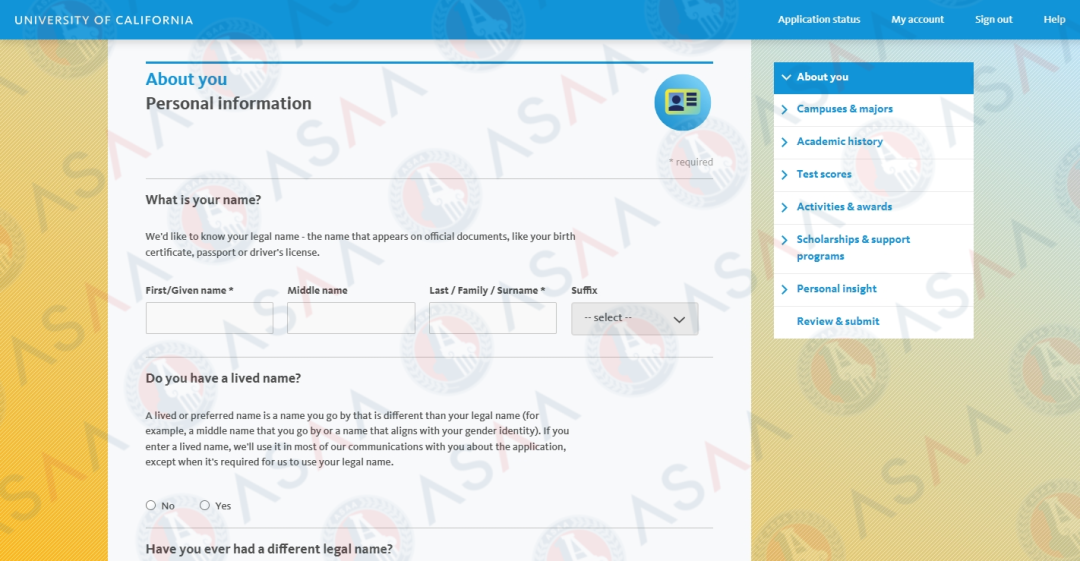
Task: Collapse the About you sidebar section
Action: 786,77
